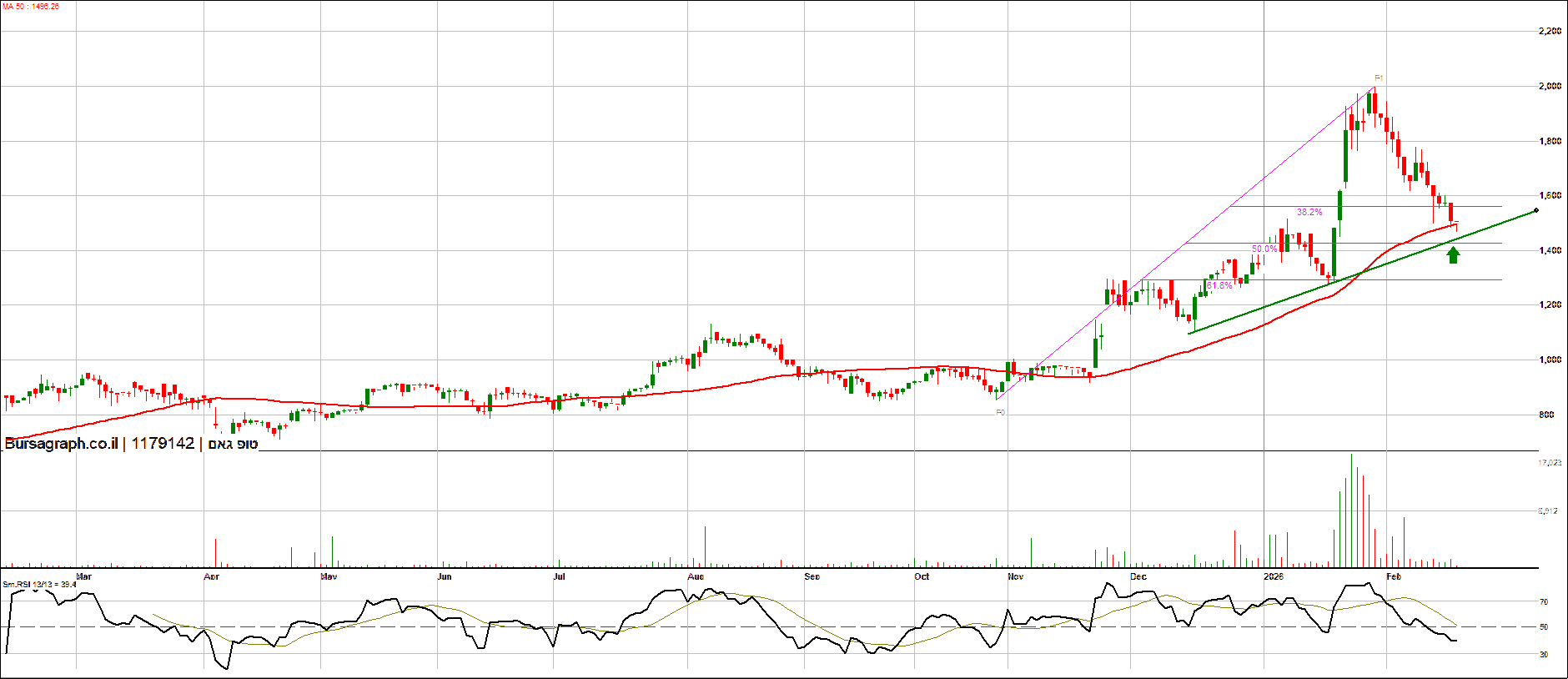Select the 50.0% Fibonacci level label
The height and width of the screenshot is (679, 1568).
pyautogui.click(x=1264, y=249)
